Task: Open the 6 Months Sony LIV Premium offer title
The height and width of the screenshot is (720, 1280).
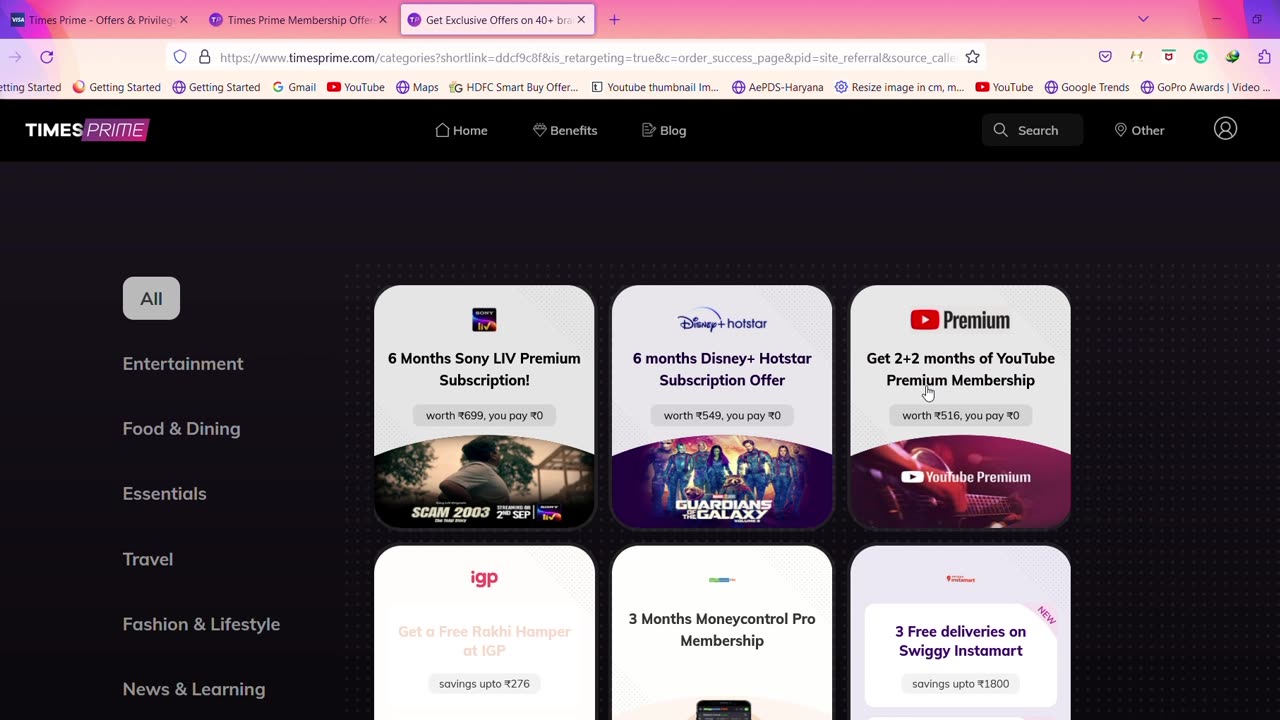Action: 484,369
